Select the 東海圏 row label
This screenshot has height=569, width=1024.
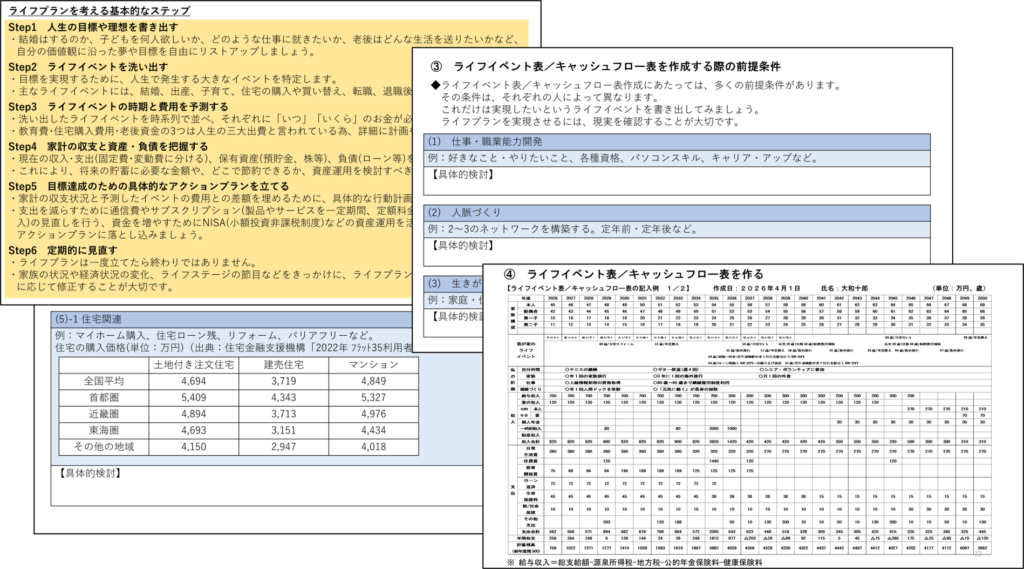click(x=104, y=431)
